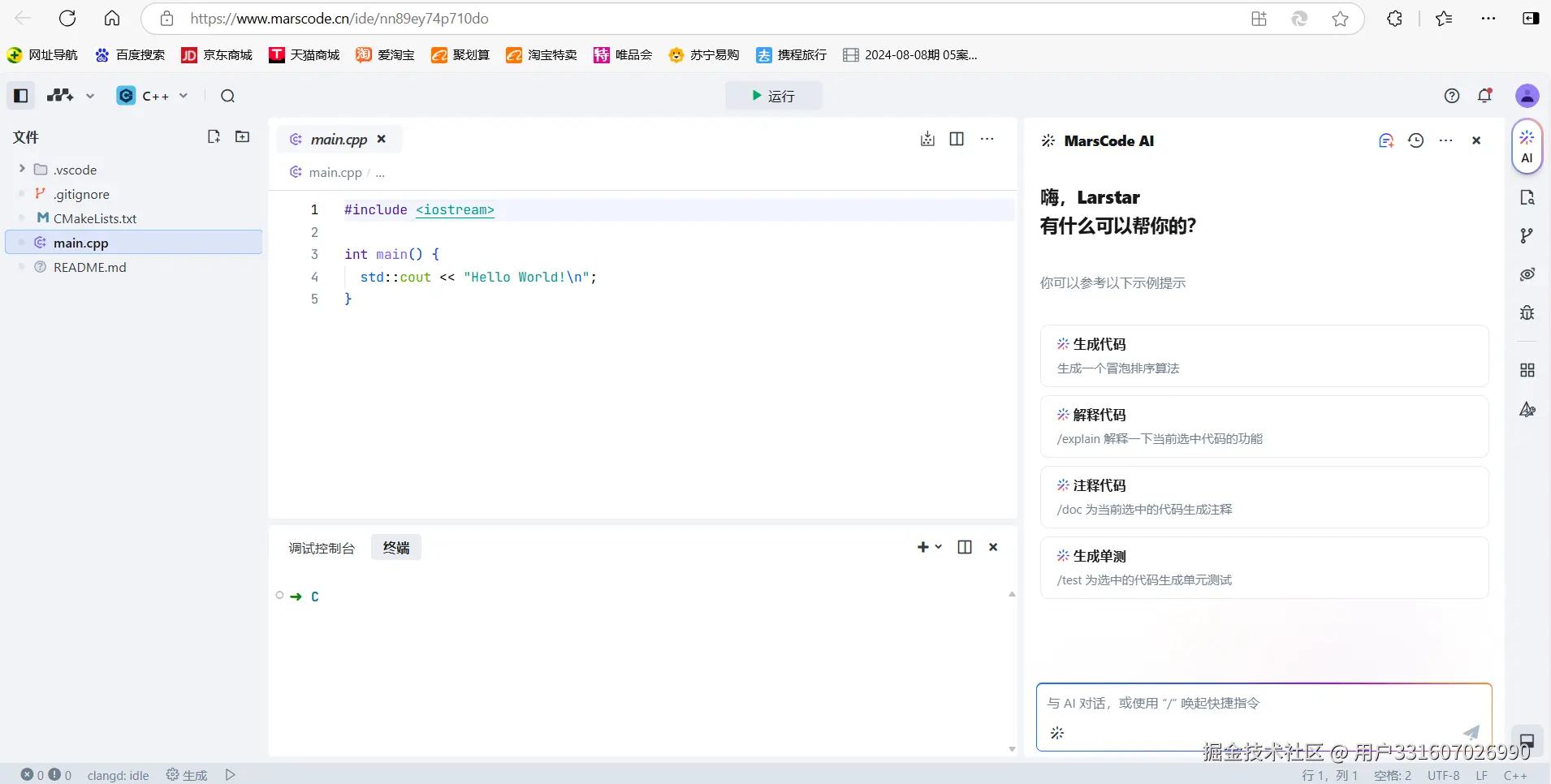
Task: Open MarsCode AI more options menu
Action: coord(1446,140)
